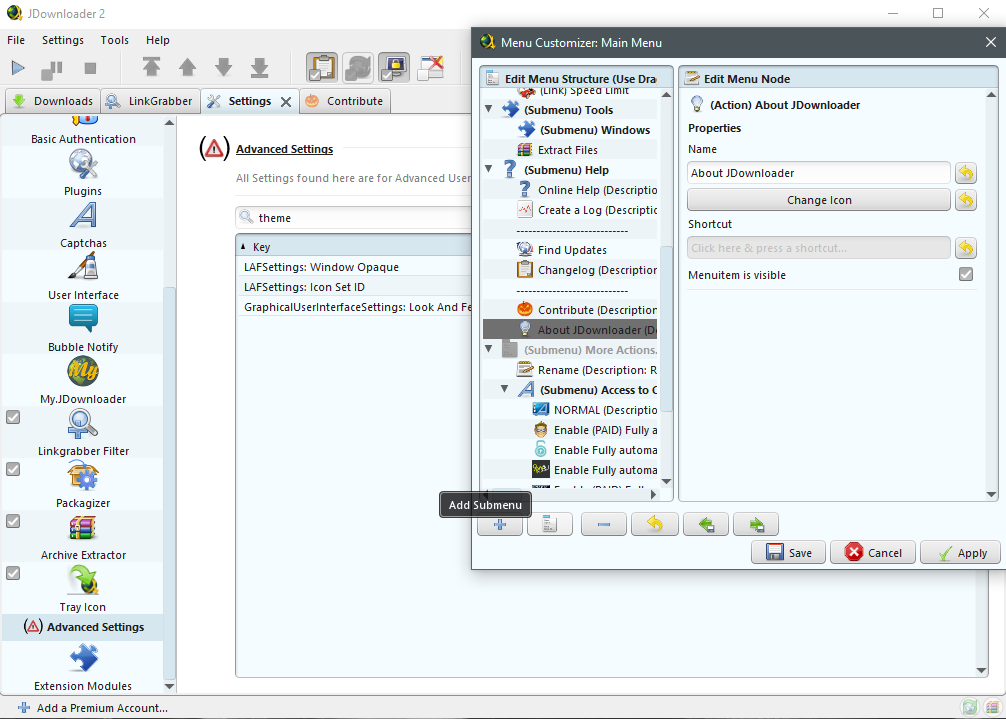Move selection to bottom with the barred down arrow
Image resolution: width=1006 pixels, height=719 pixels.
[259, 67]
